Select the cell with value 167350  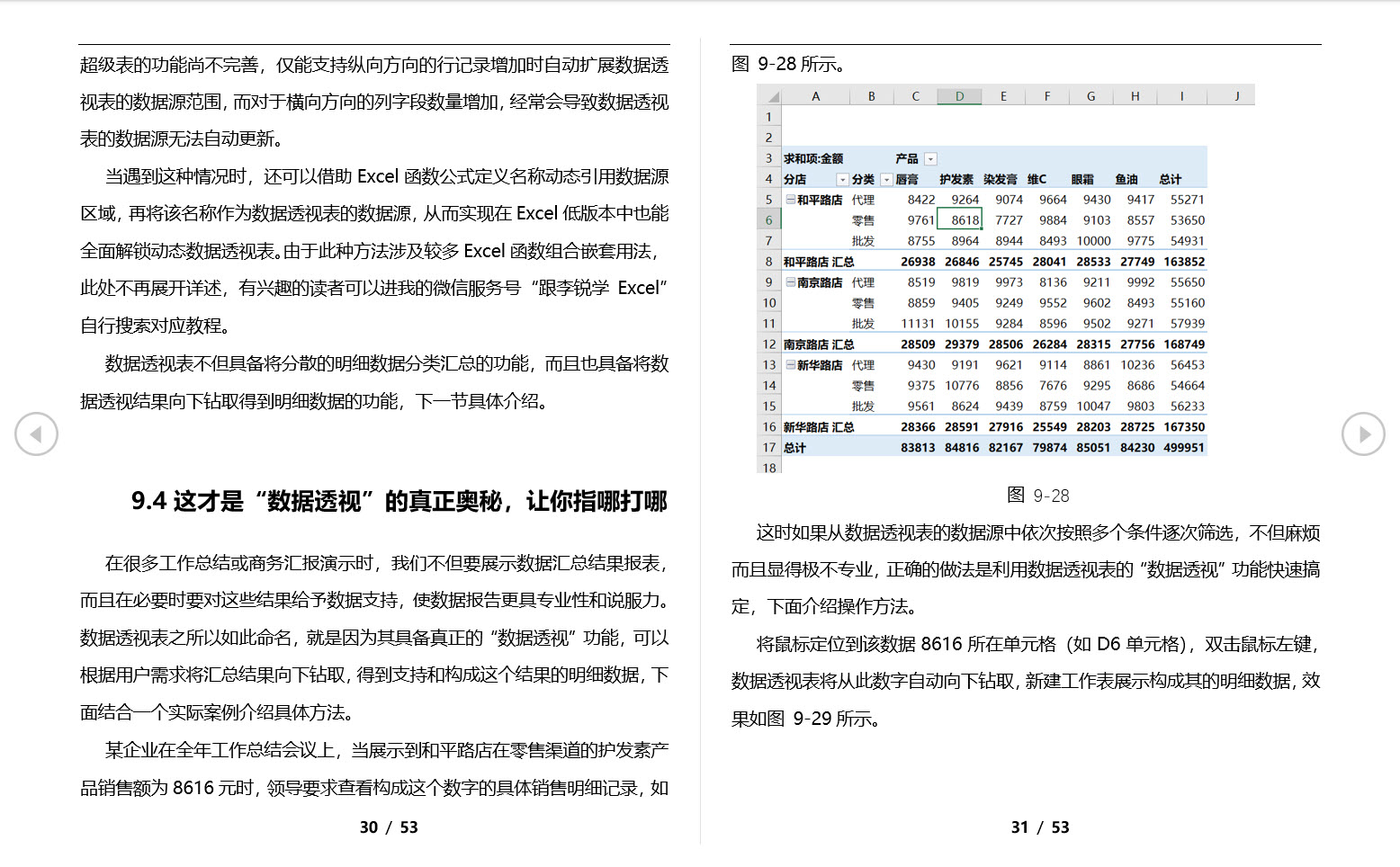(1183, 427)
